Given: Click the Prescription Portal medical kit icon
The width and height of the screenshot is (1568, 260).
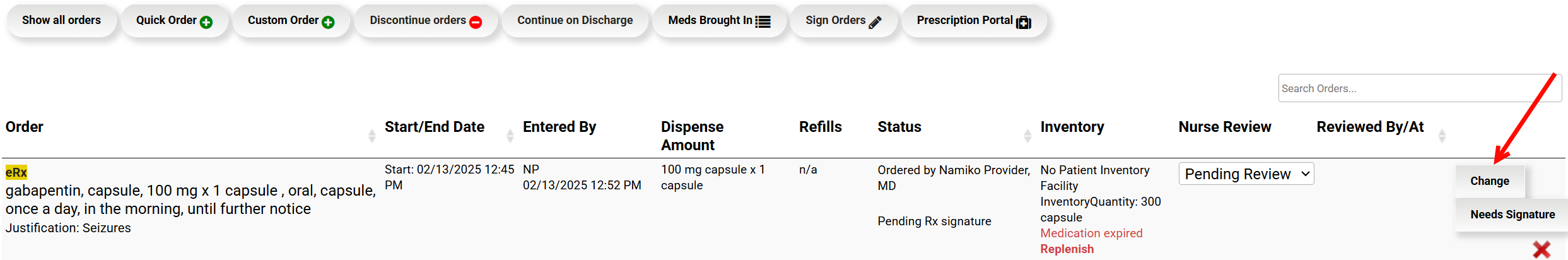Looking at the screenshot, I should point(1024,23).
